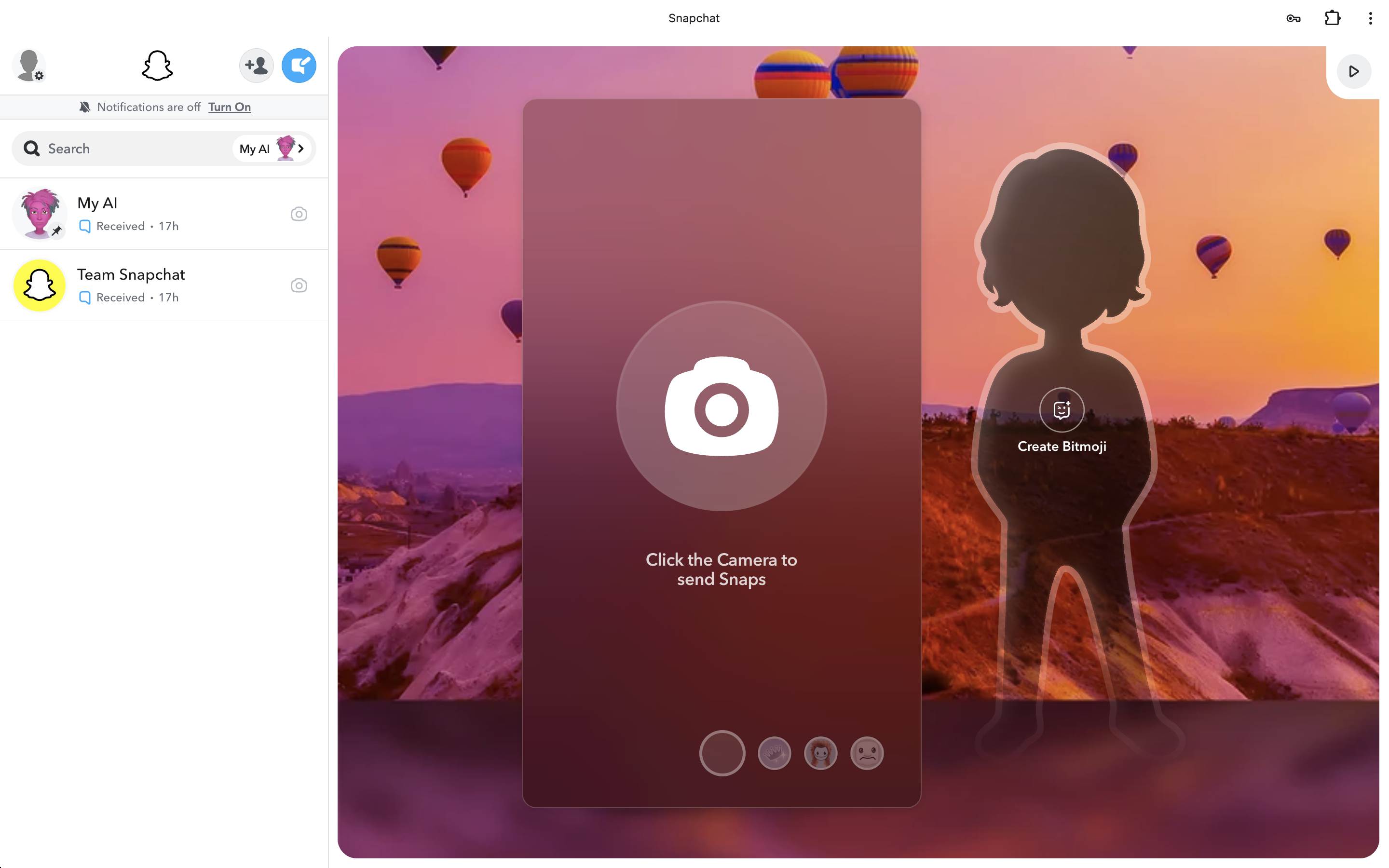
Task: Focus the Search input field
Action: (x=163, y=149)
